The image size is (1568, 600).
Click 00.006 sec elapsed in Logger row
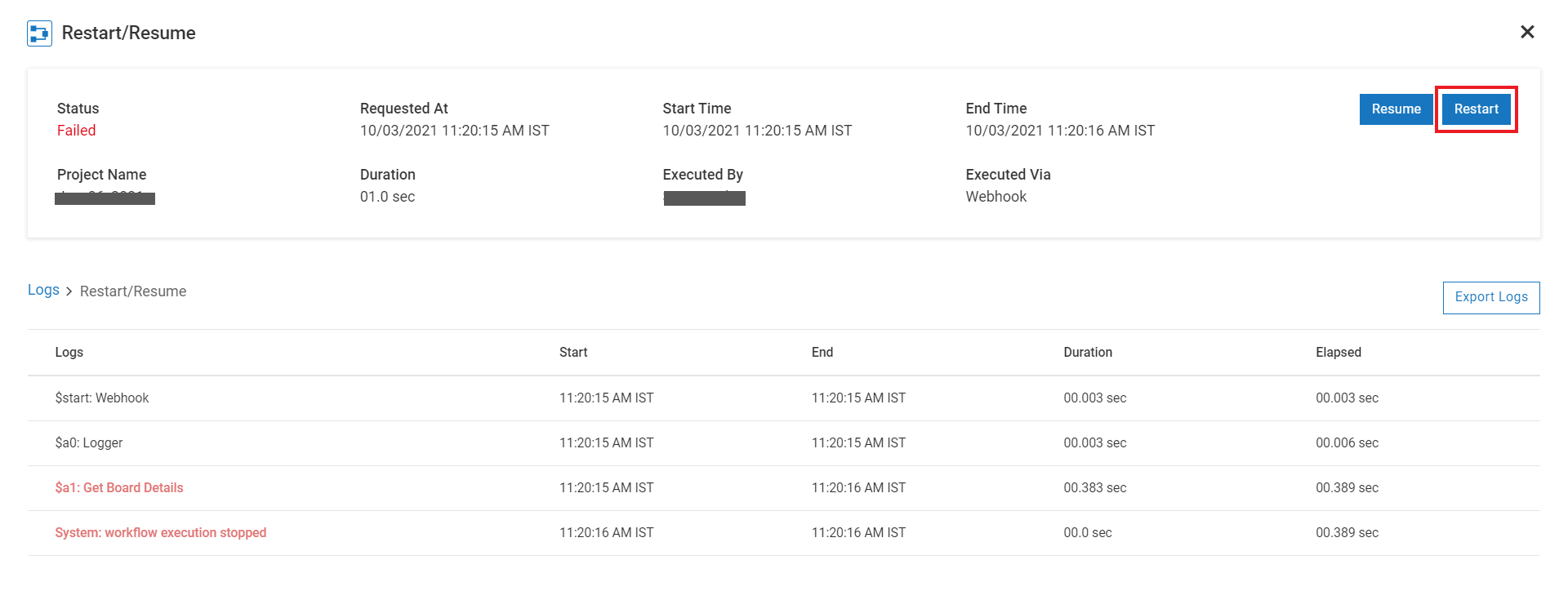click(1347, 443)
